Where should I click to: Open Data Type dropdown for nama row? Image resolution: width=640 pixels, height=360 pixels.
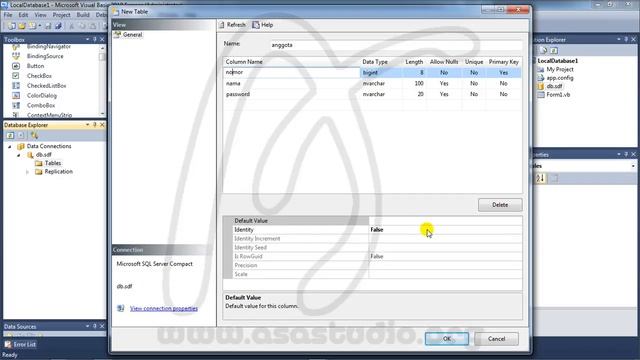(x=381, y=83)
